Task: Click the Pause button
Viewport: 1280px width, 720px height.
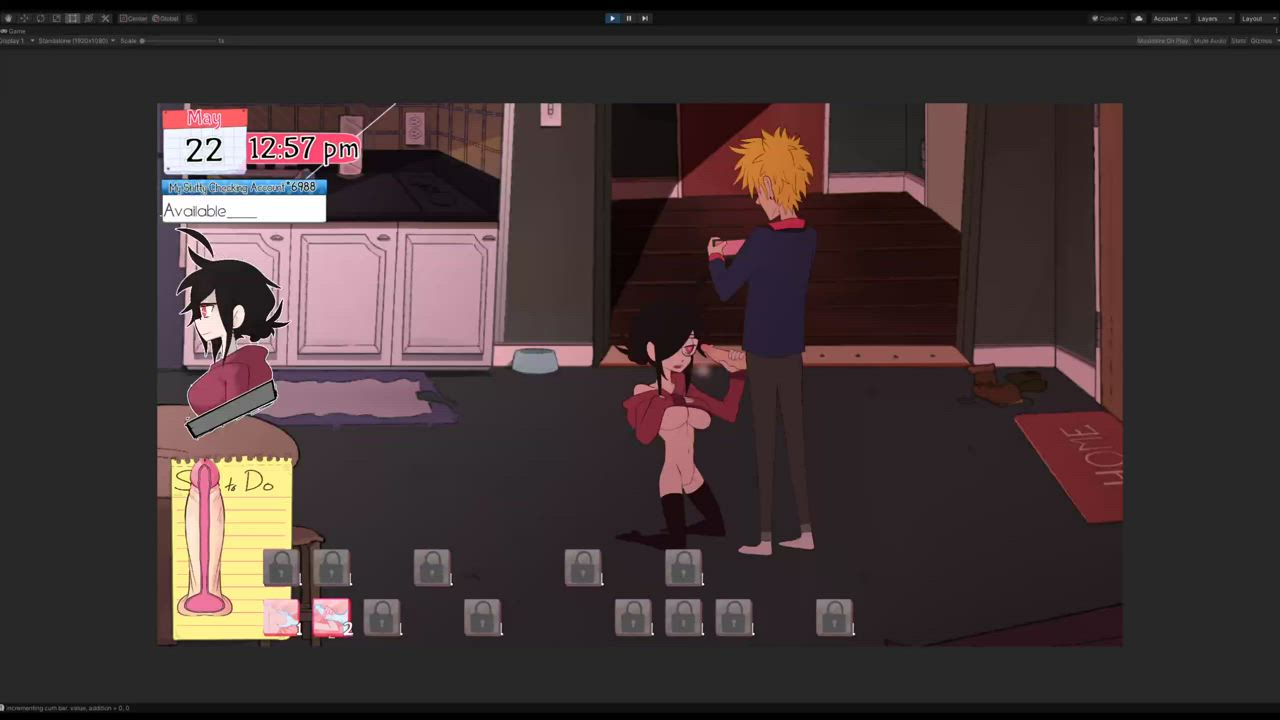Action: [628, 18]
